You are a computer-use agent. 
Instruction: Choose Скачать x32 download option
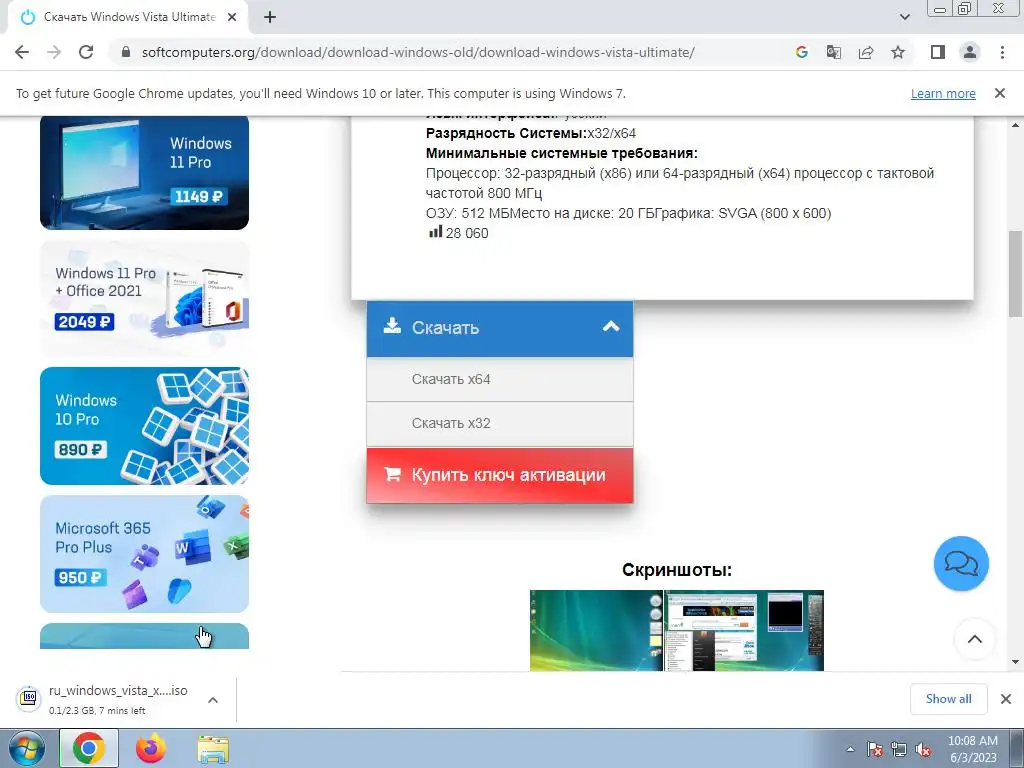(x=500, y=423)
